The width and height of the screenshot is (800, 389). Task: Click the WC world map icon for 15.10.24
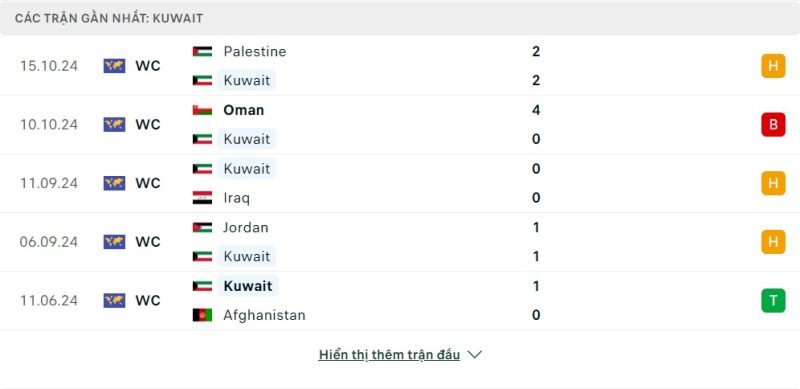tap(114, 66)
